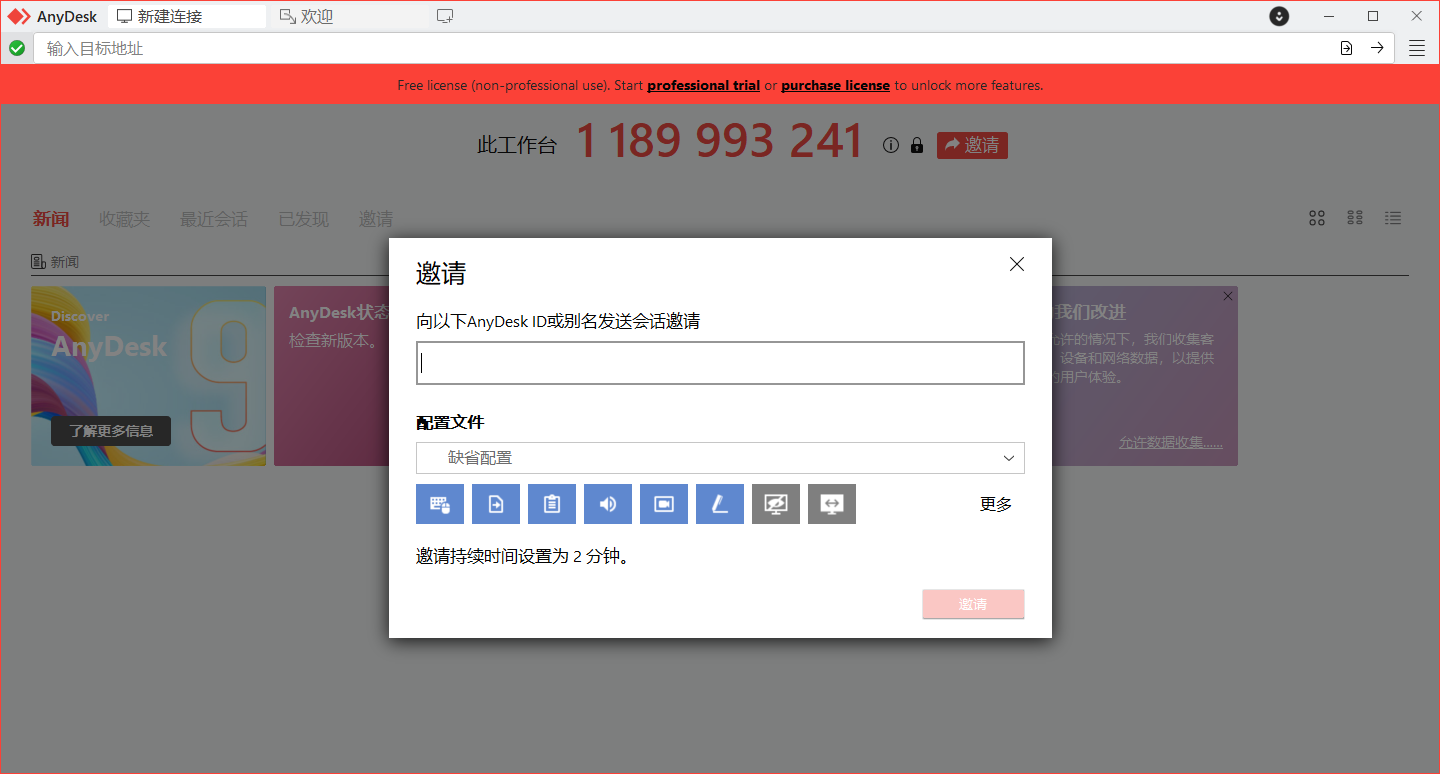Toggle audio transmission permission
The height and width of the screenshot is (774, 1440).
click(x=608, y=504)
